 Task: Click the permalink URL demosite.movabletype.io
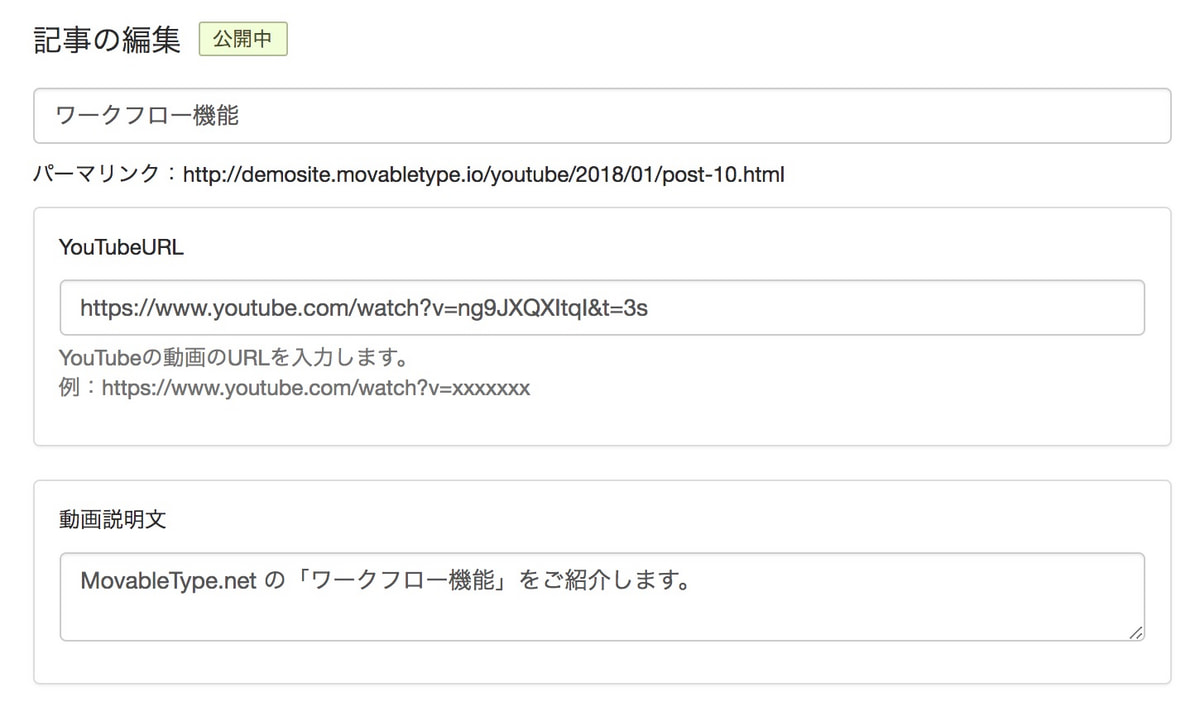tap(484, 176)
